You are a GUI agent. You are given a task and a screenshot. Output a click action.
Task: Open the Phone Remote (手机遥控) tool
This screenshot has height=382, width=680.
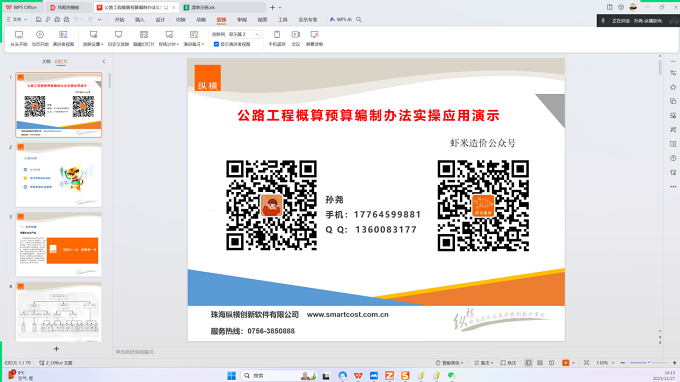(x=277, y=38)
